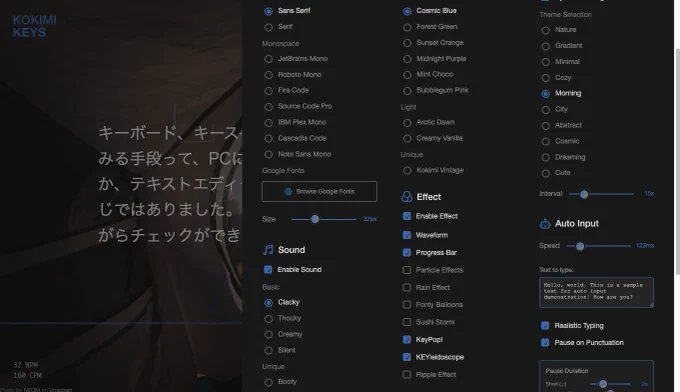Toggle Pause on Punctuation checkbox

point(545,343)
